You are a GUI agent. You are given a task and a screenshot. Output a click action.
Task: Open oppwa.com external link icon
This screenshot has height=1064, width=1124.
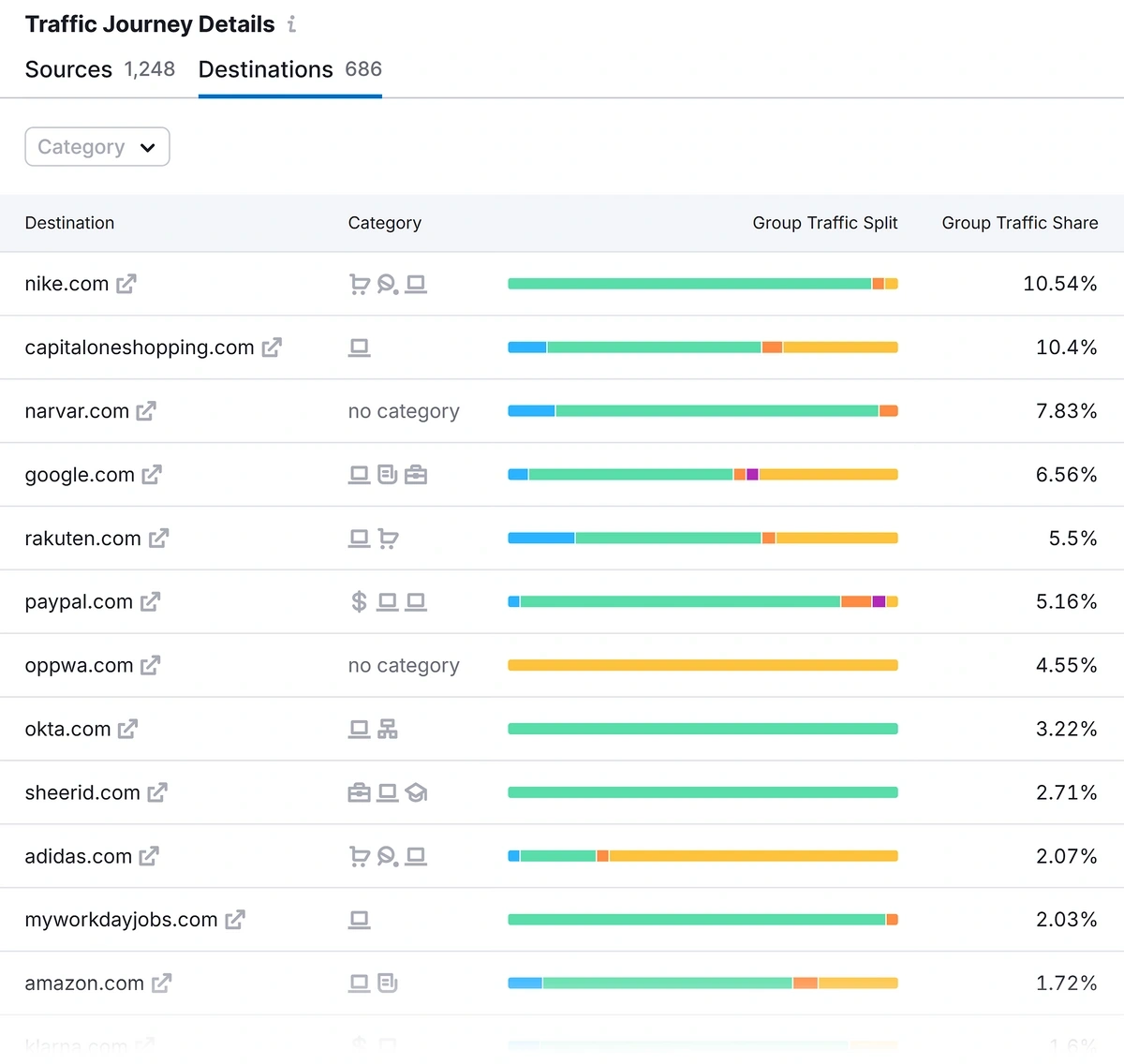click(x=150, y=666)
